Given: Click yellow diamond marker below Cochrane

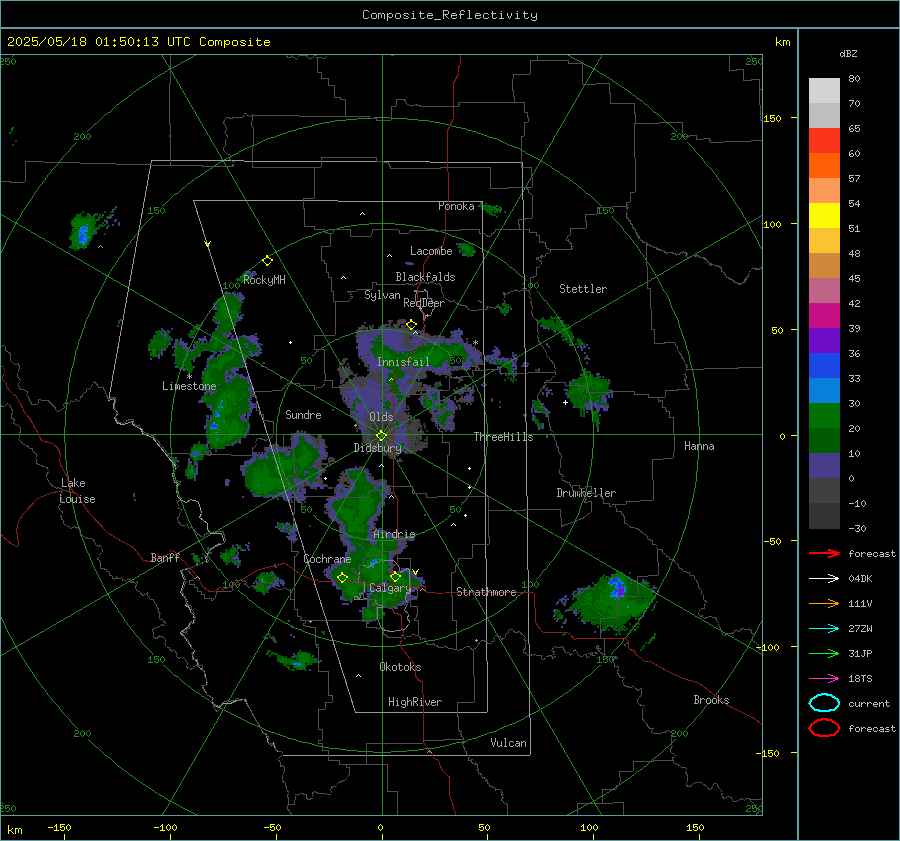Looking at the screenshot, I should pyautogui.click(x=343, y=578).
